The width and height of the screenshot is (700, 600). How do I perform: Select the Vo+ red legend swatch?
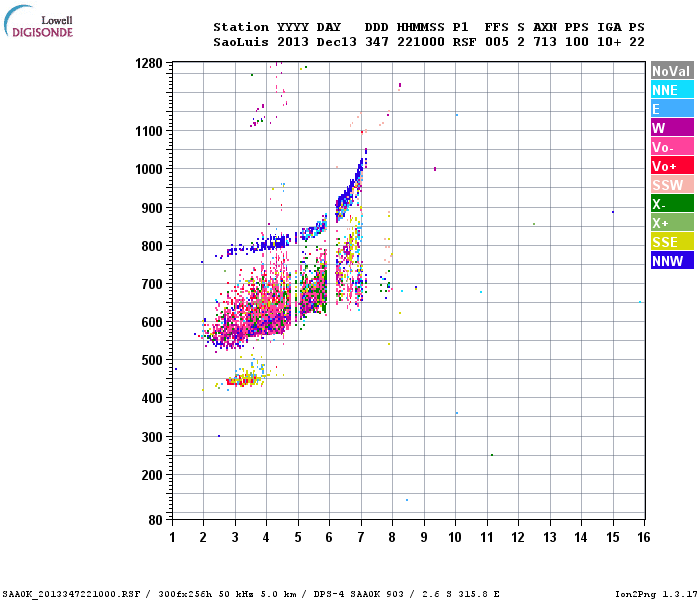pos(672,166)
